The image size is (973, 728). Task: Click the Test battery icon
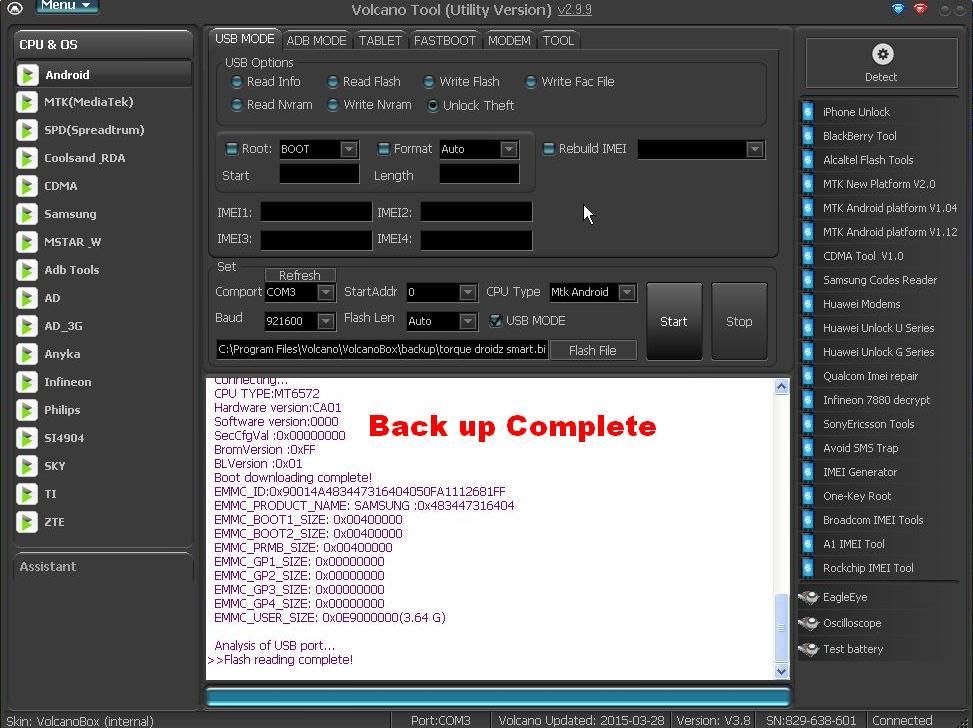(809, 649)
